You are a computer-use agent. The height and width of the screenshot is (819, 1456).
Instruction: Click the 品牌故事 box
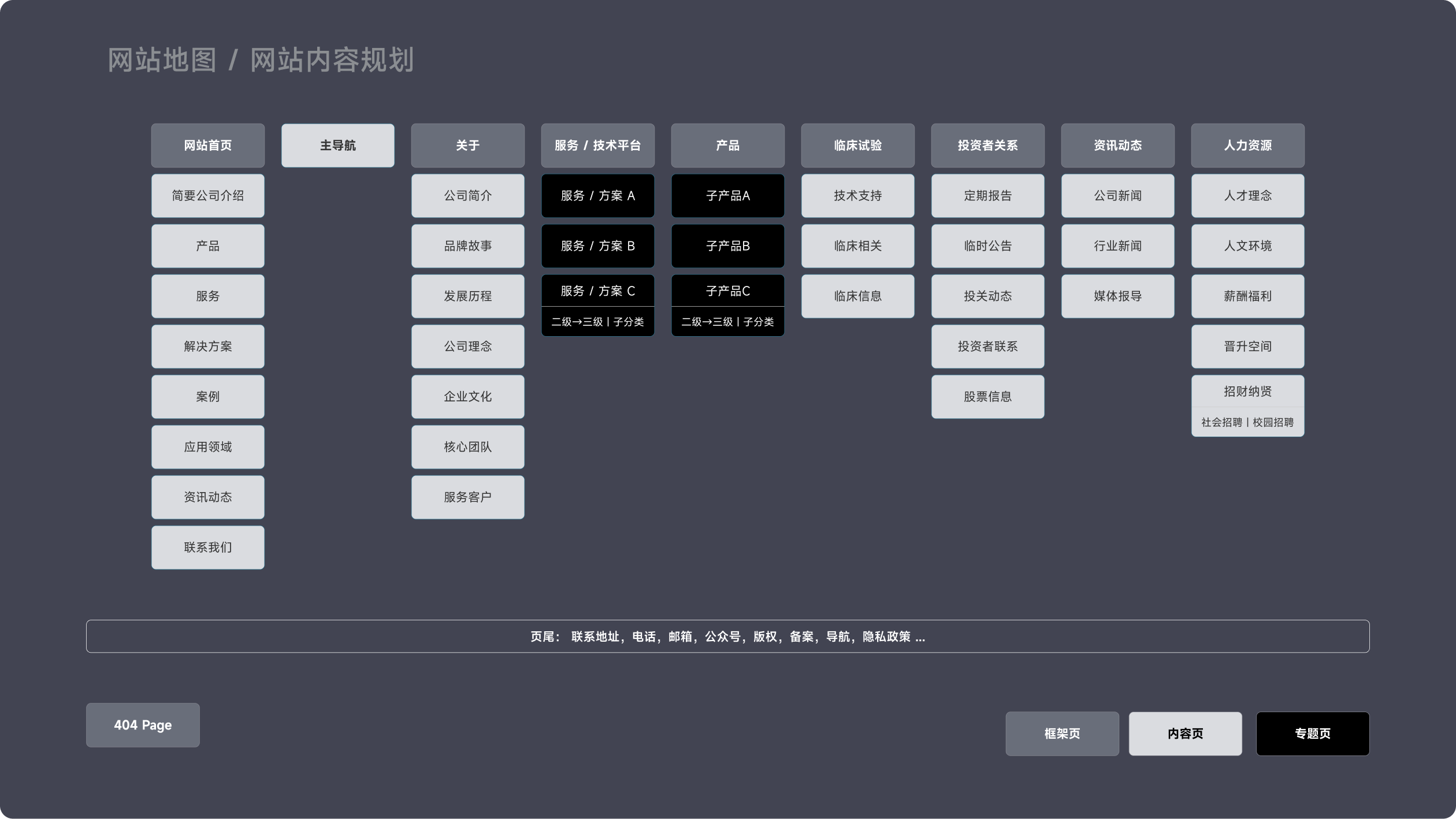click(467, 246)
